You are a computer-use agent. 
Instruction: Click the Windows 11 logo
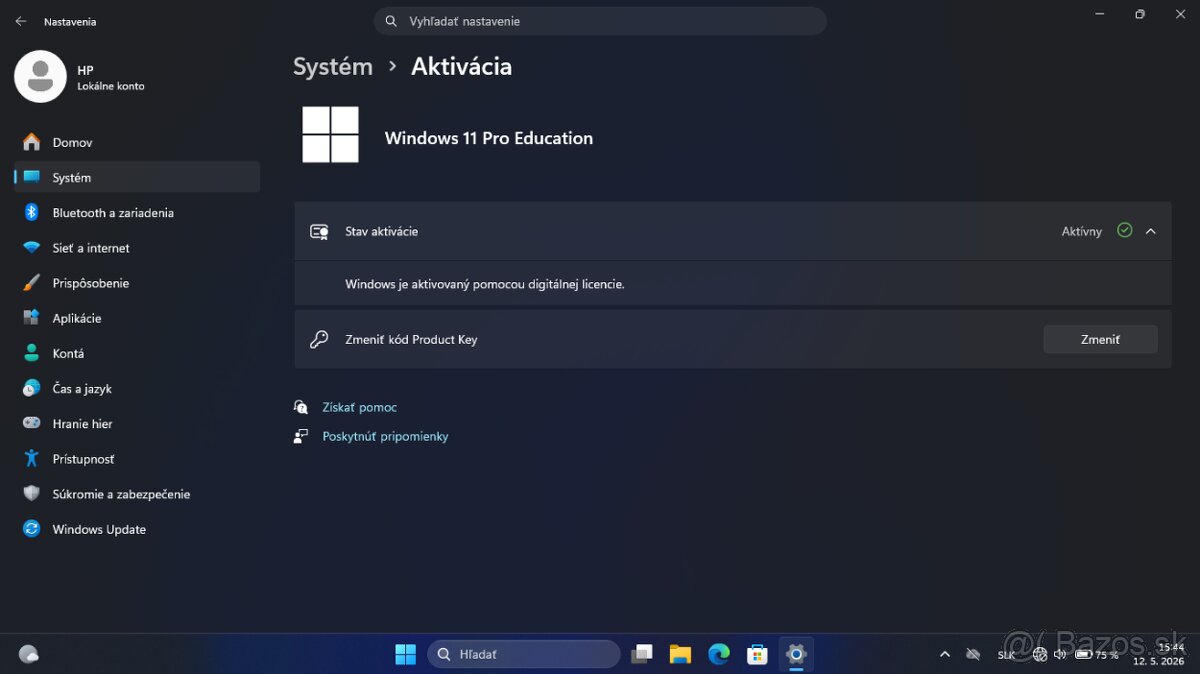tap(330, 134)
